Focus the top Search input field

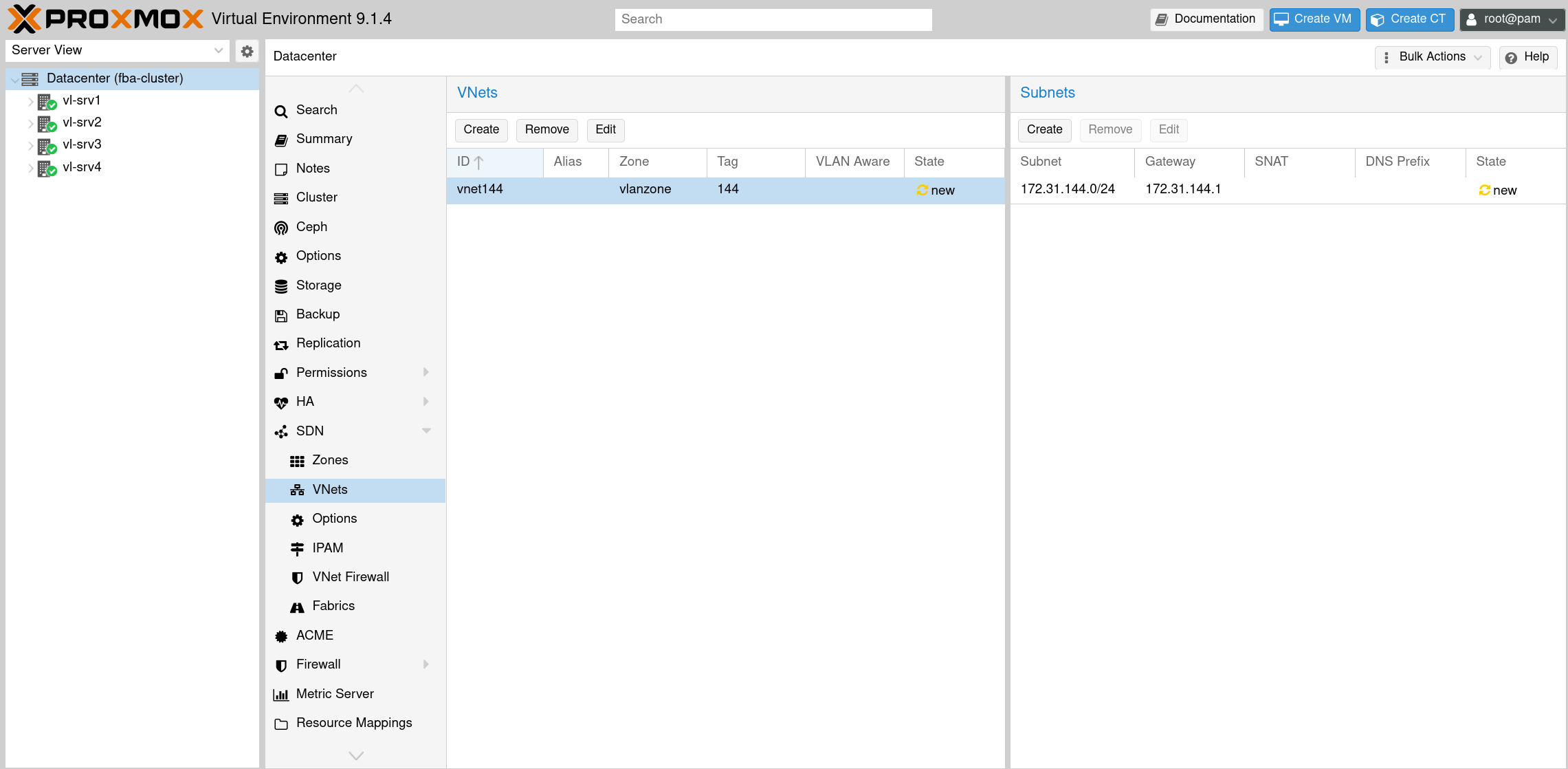pyautogui.click(x=773, y=19)
